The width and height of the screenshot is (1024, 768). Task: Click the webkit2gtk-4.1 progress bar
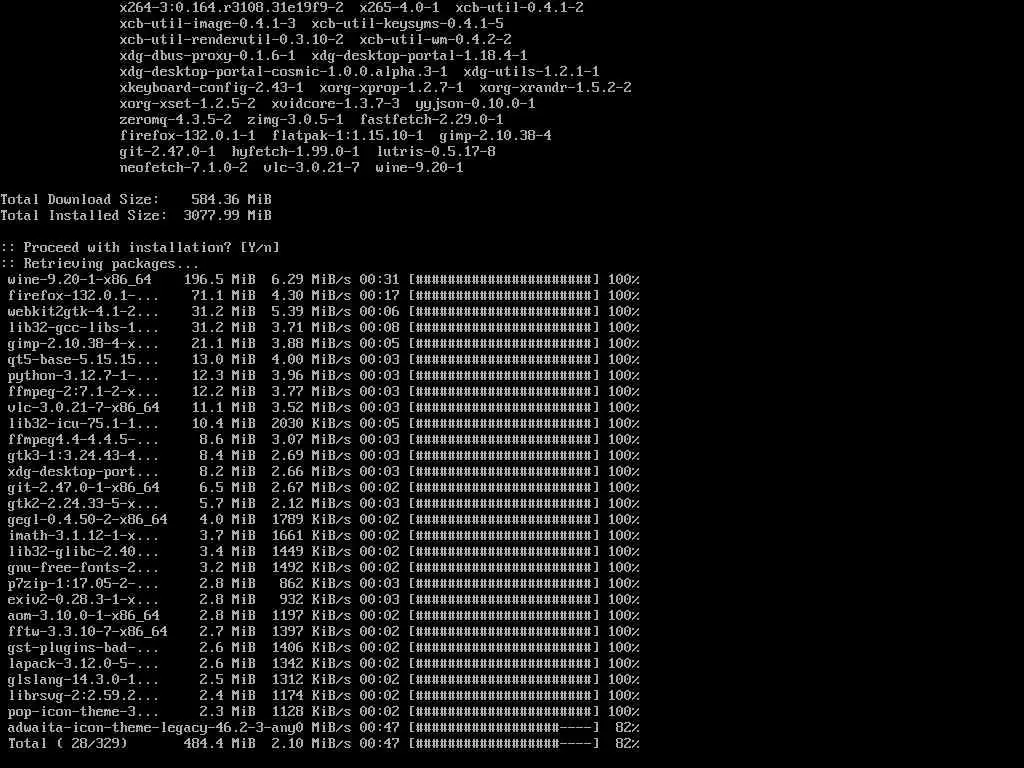tap(504, 312)
